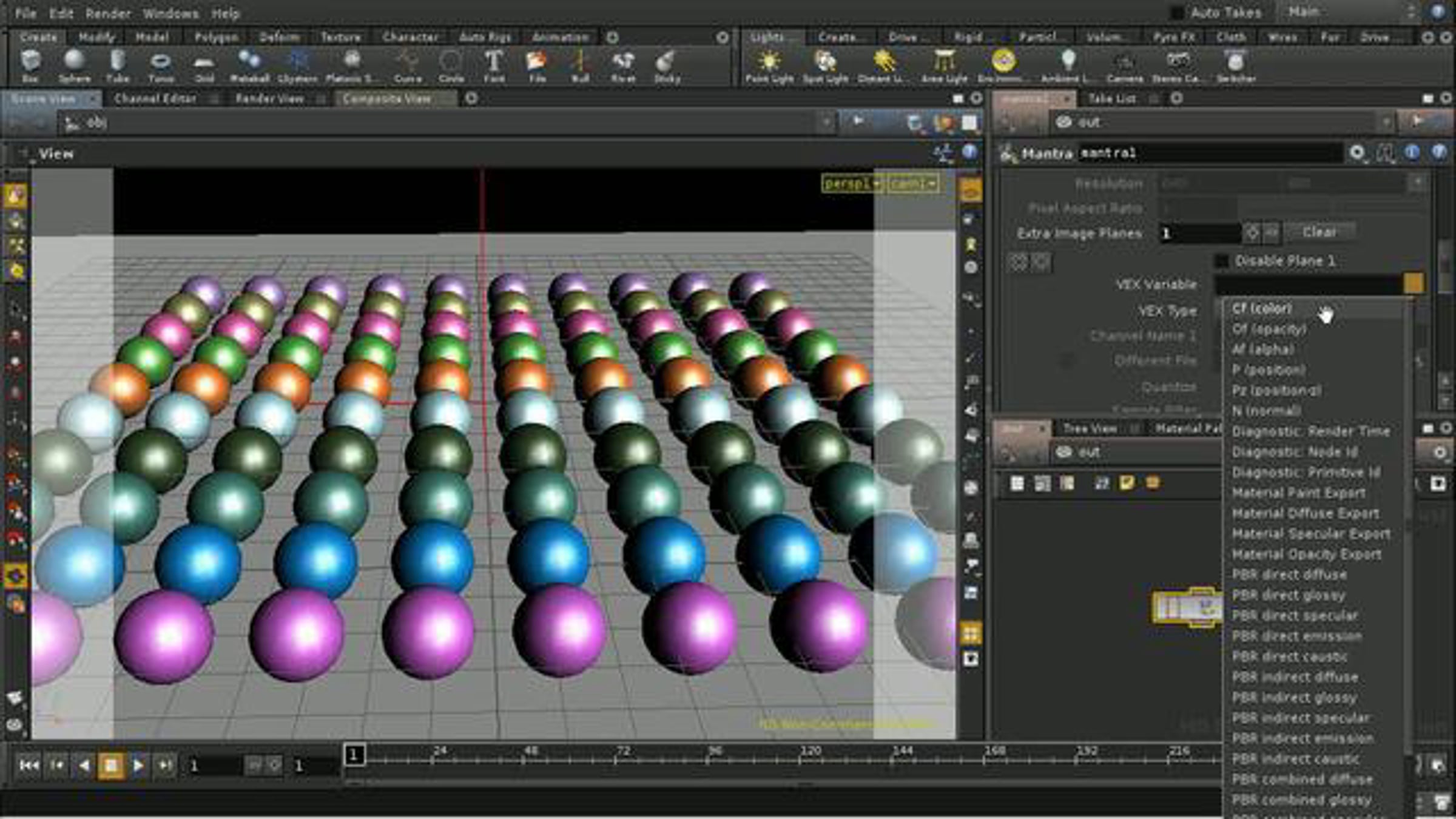Open the Polygon shelf tab
This screenshot has height=819, width=1456.
[217, 38]
